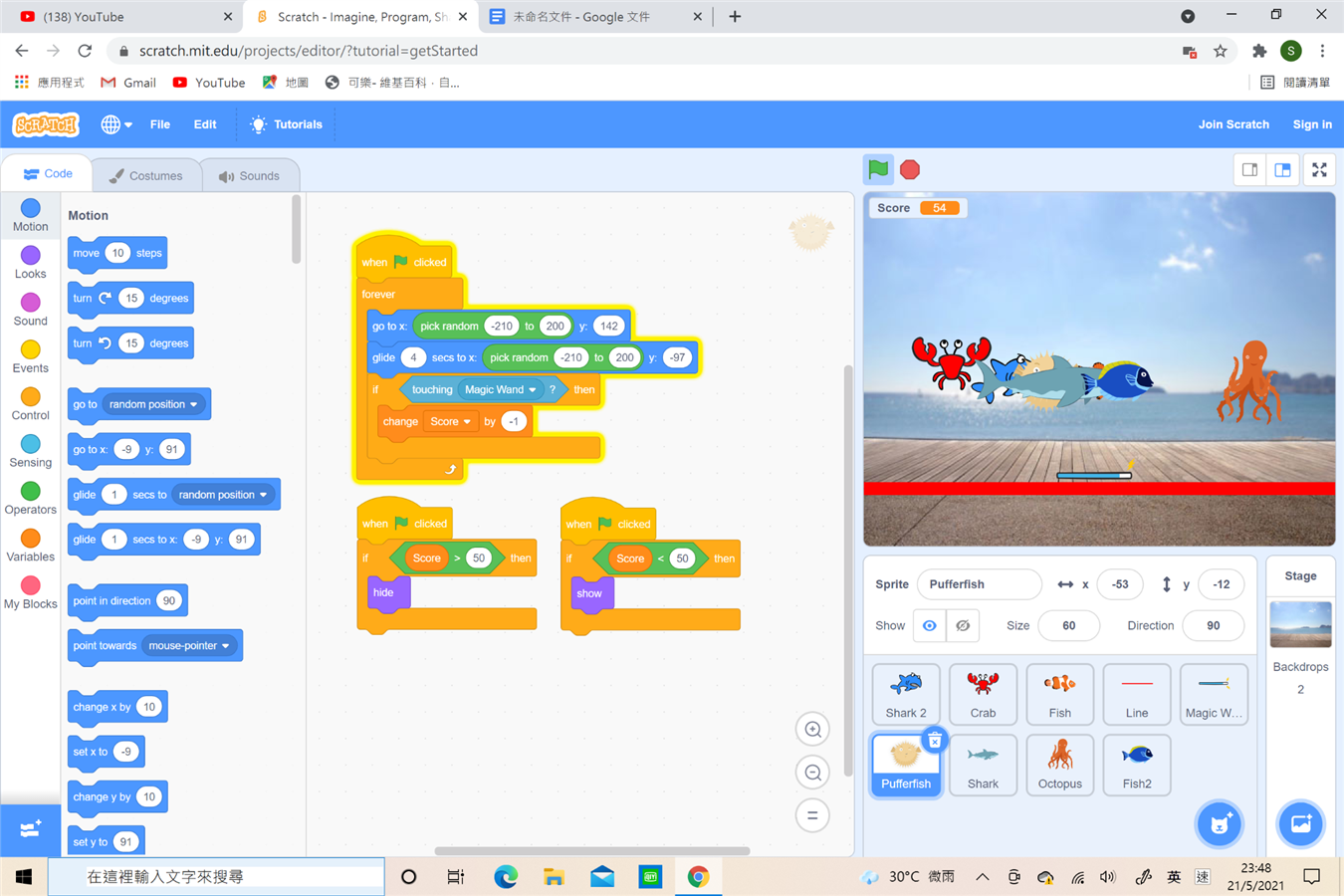Open the Add Extension button
This screenshot has height=896, width=1344.
pyautogui.click(x=30, y=829)
